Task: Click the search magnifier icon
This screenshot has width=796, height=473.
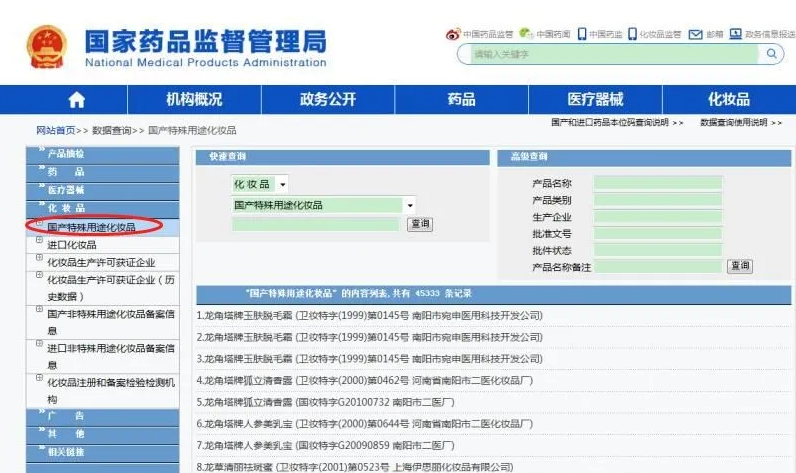Action: tap(771, 54)
